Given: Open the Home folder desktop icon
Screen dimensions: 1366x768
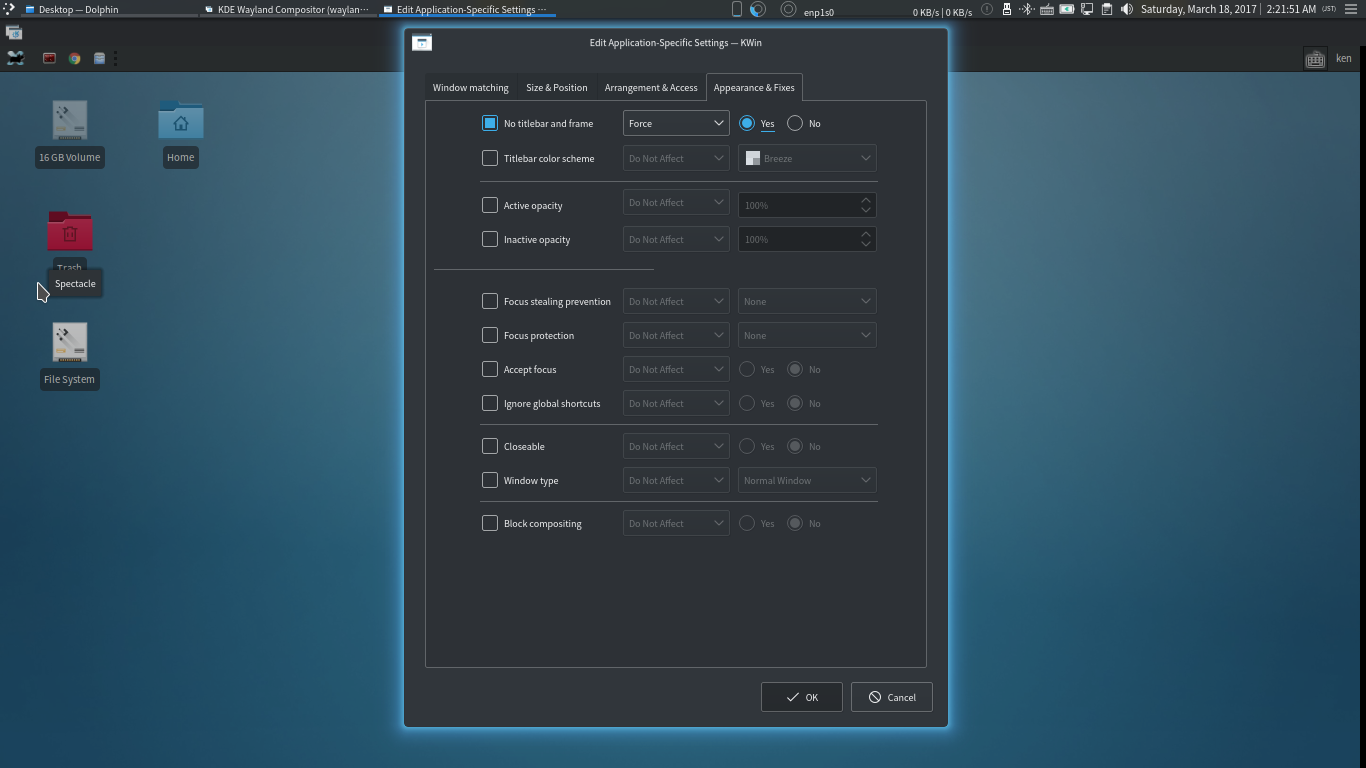Looking at the screenshot, I should tap(180, 121).
